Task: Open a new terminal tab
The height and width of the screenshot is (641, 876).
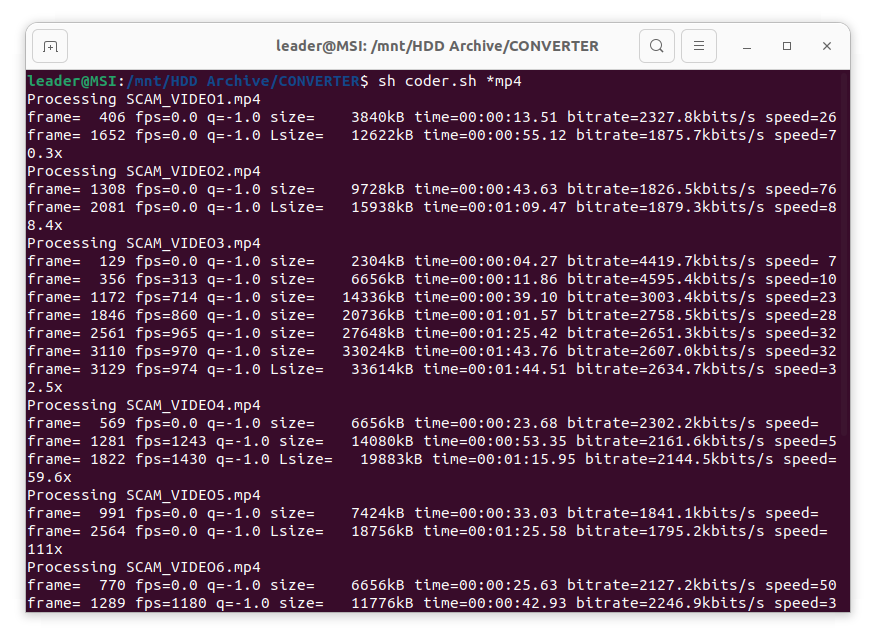Action: (x=50, y=46)
